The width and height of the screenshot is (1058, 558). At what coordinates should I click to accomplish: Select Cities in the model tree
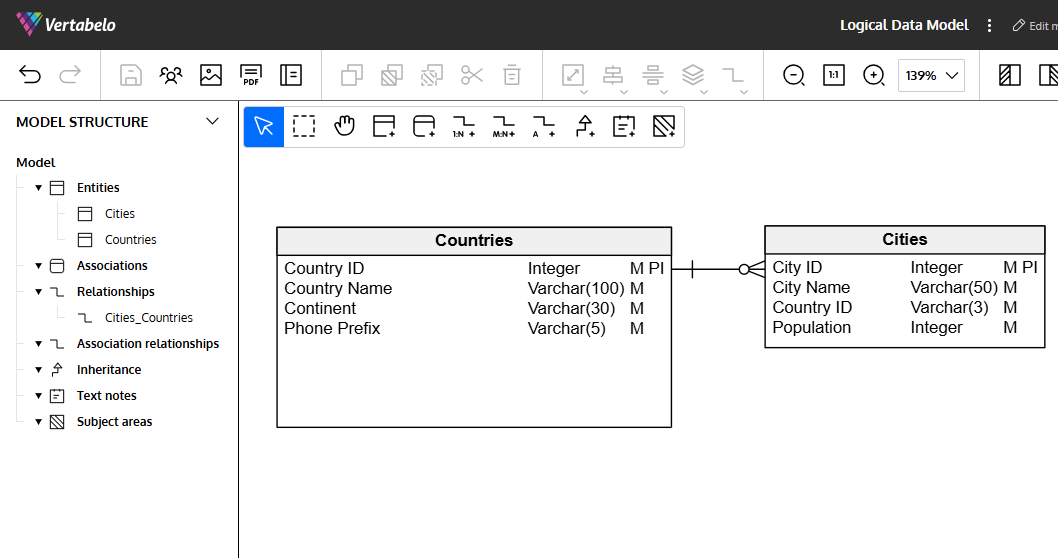[119, 214]
